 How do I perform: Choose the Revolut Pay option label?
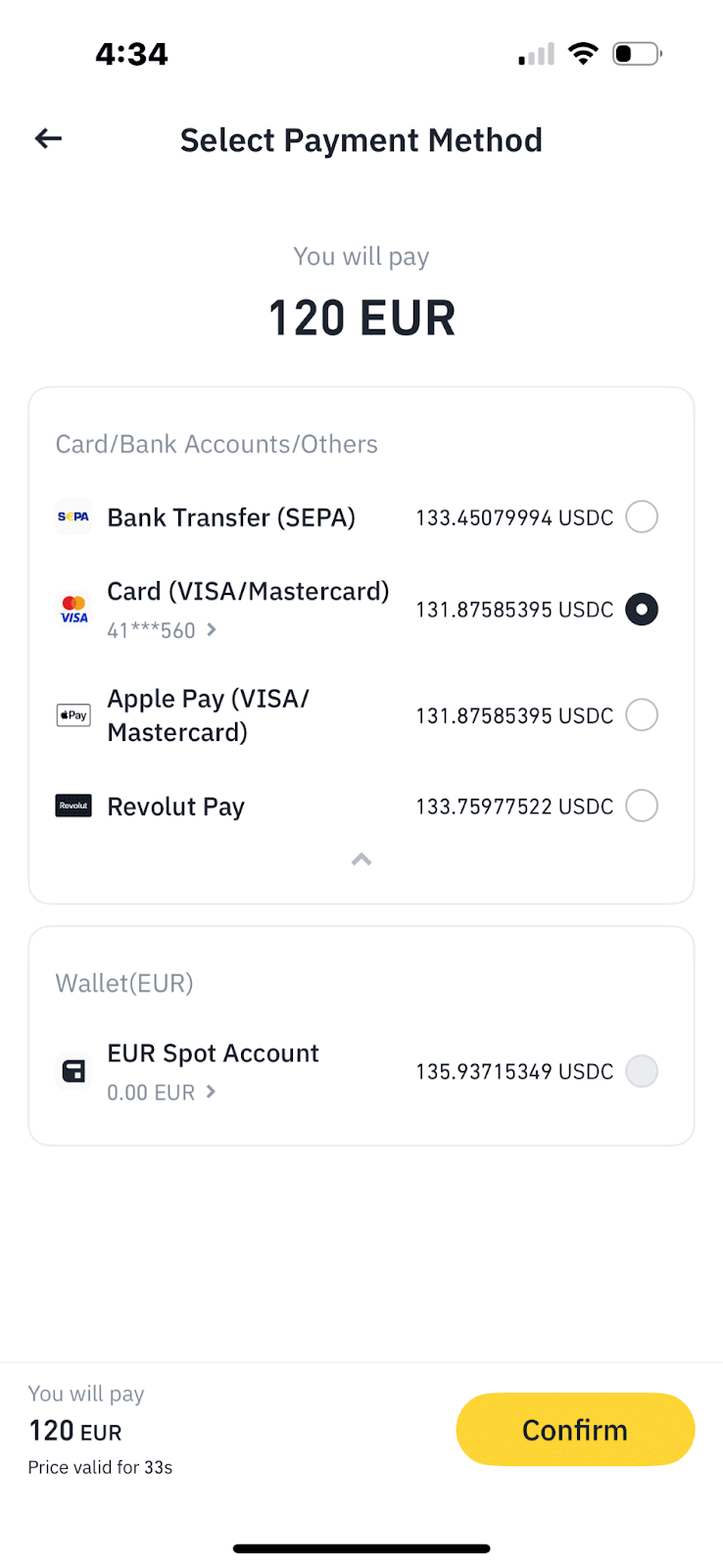click(175, 807)
